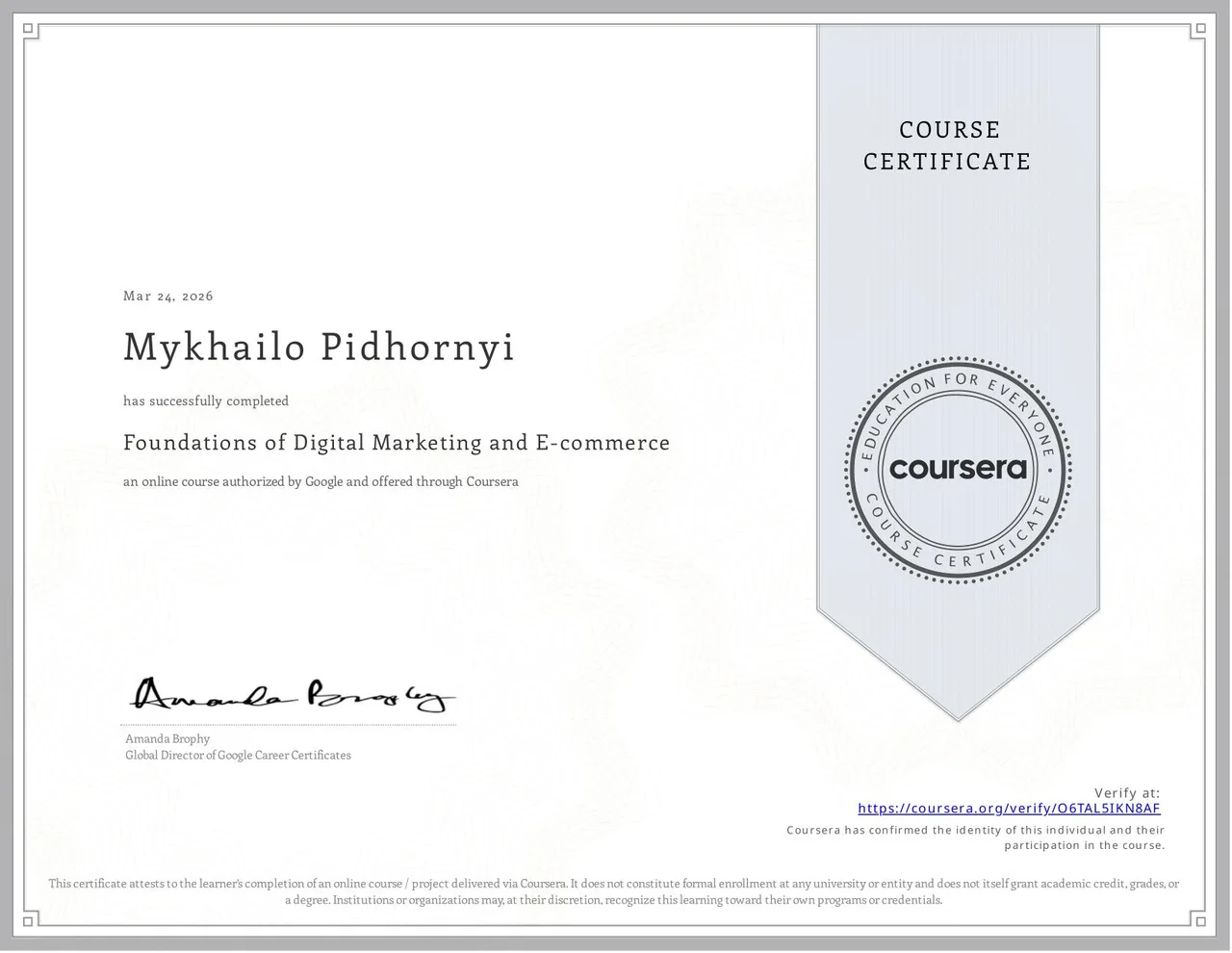Click the Coursera seal logo
This screenshot has width=1232, height=953.
(x=959, y=470)
